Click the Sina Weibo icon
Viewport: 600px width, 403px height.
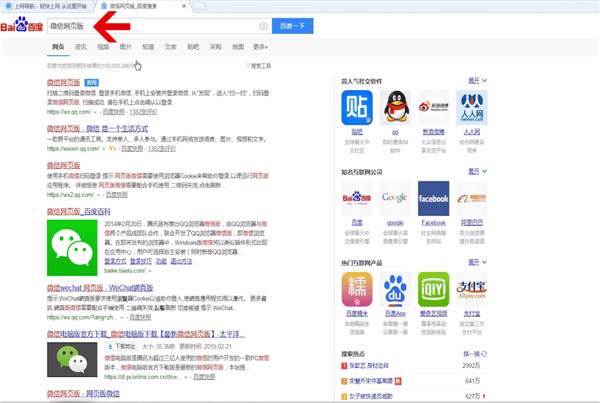(x=433, y=108)
